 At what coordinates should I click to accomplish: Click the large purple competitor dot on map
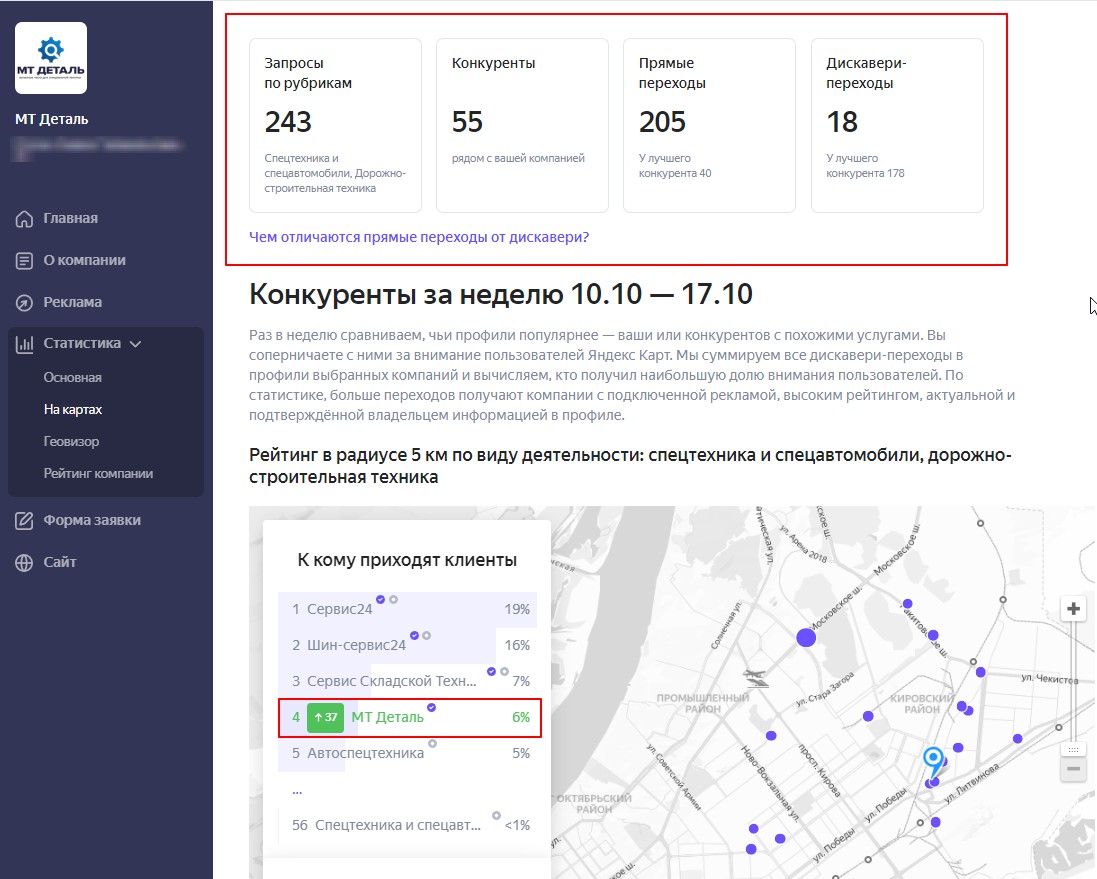pos(806,637)
